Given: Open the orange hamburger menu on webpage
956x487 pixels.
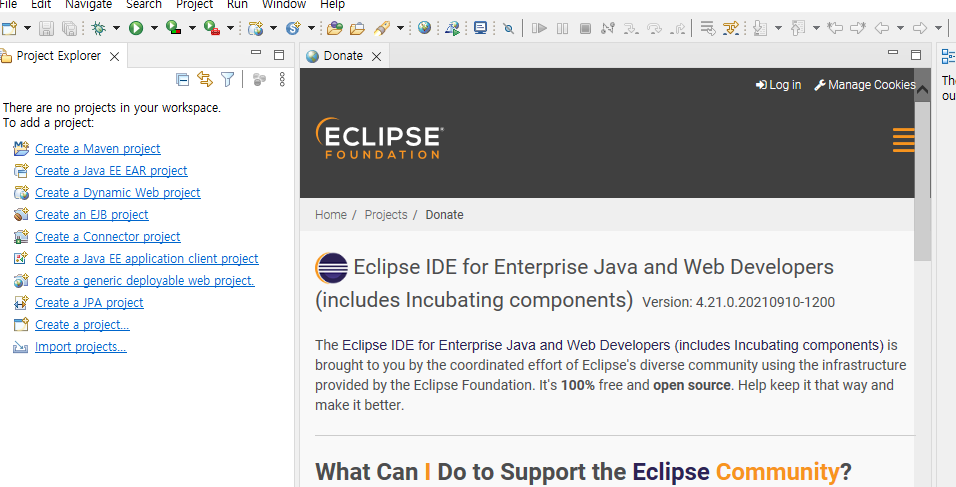Looking at the screenshot, I should [904, 140].
